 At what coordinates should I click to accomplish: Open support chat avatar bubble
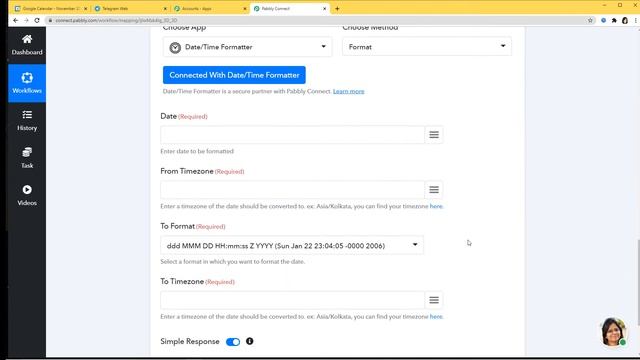coord(613,332)
